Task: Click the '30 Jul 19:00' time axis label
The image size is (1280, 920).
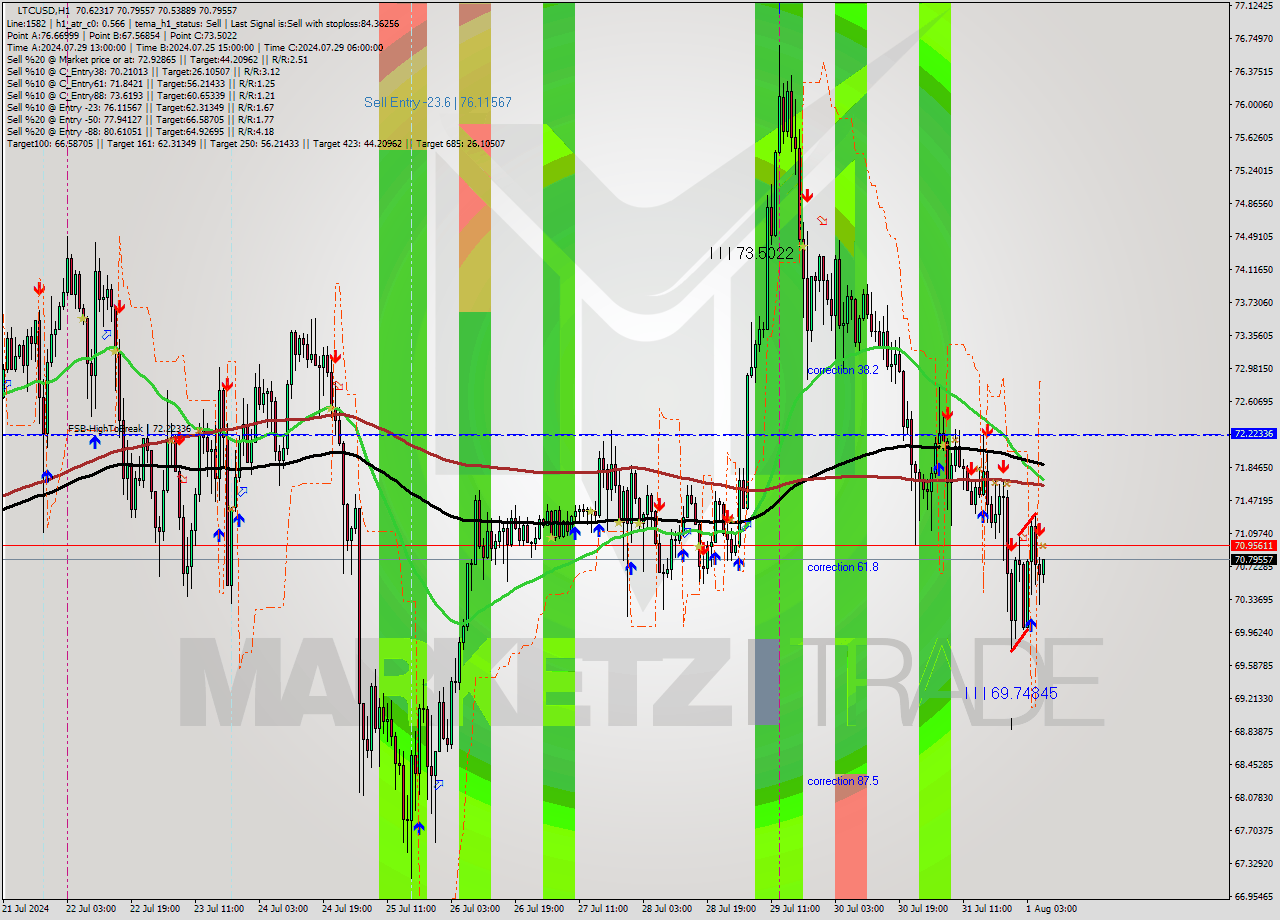Action: coord(923,909)
